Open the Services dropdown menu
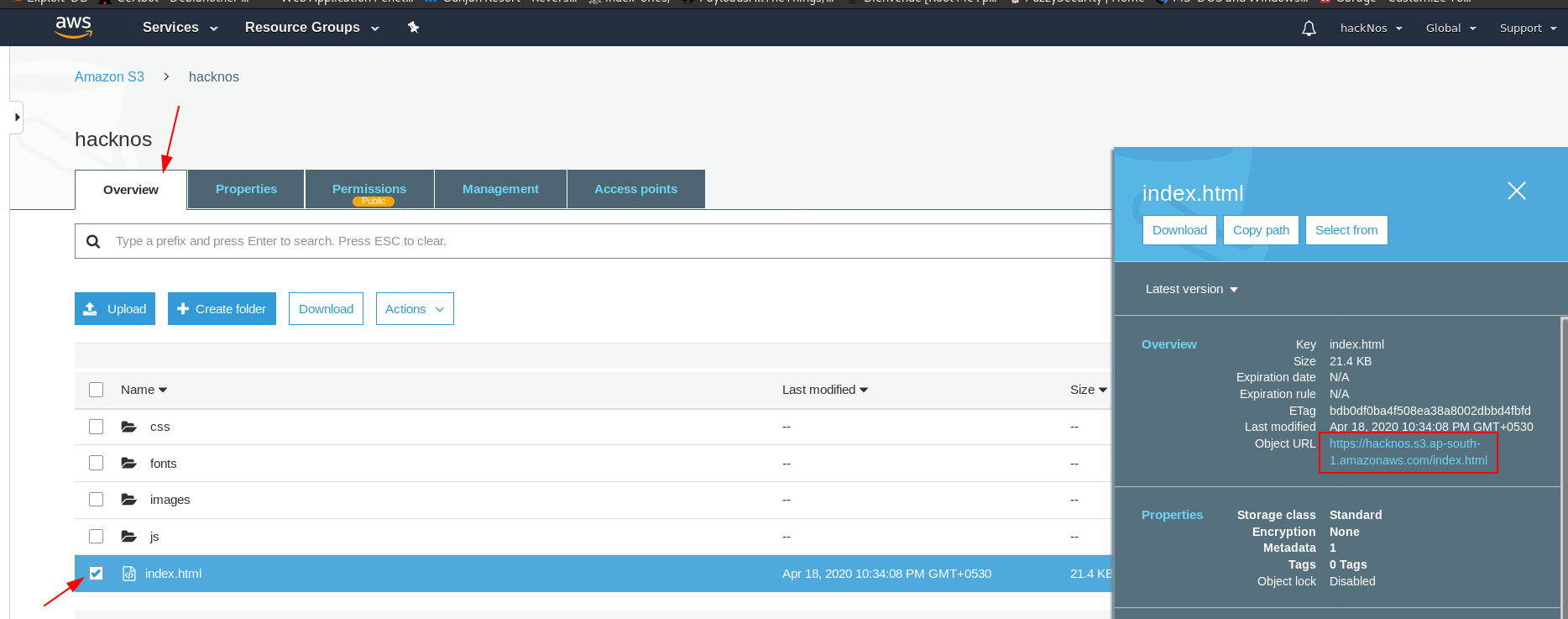This screenshot has width=1568, height=619. click(180, 28)
